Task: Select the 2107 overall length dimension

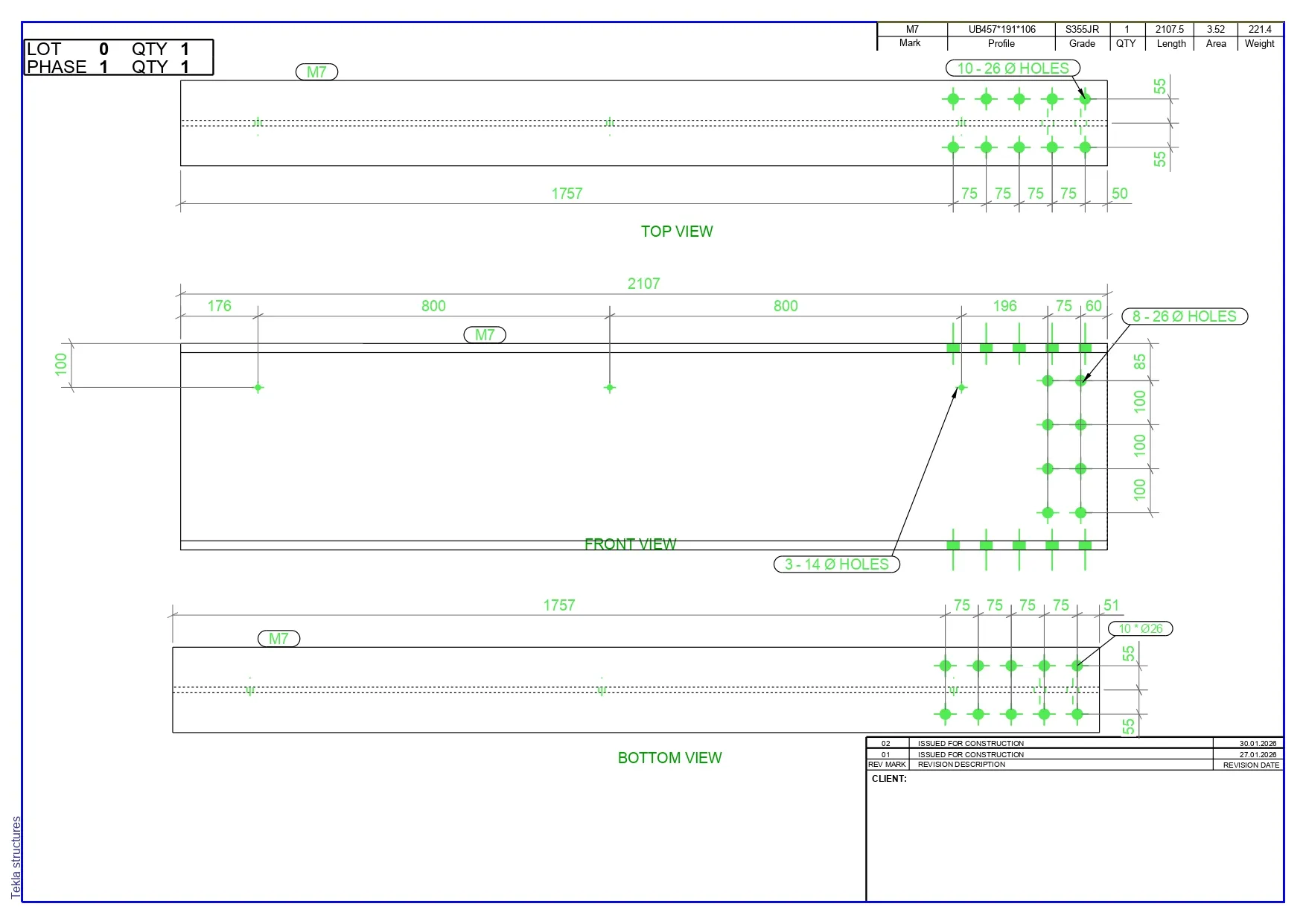Action: pyautogui.click(x=643, y=284)
